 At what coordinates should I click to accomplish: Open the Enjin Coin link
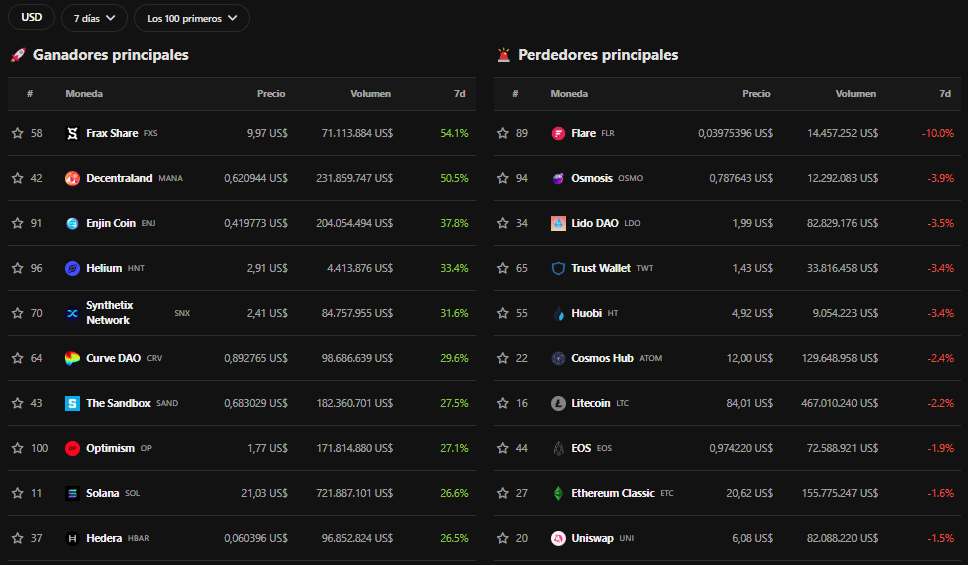(111, 223)
